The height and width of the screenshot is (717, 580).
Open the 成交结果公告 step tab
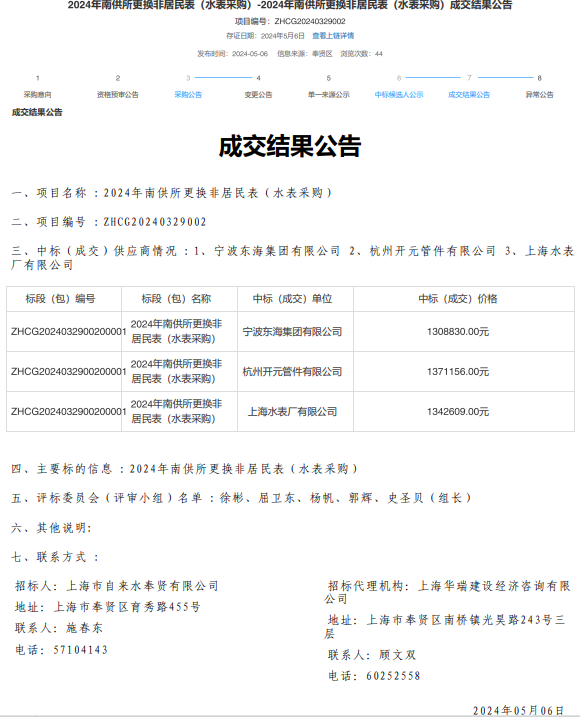point(469,95)
